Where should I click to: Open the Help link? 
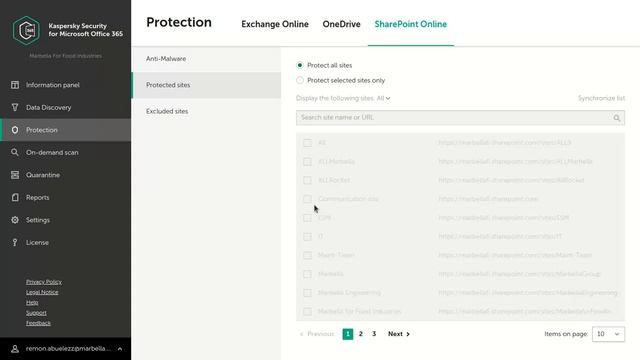coord(32,302)
